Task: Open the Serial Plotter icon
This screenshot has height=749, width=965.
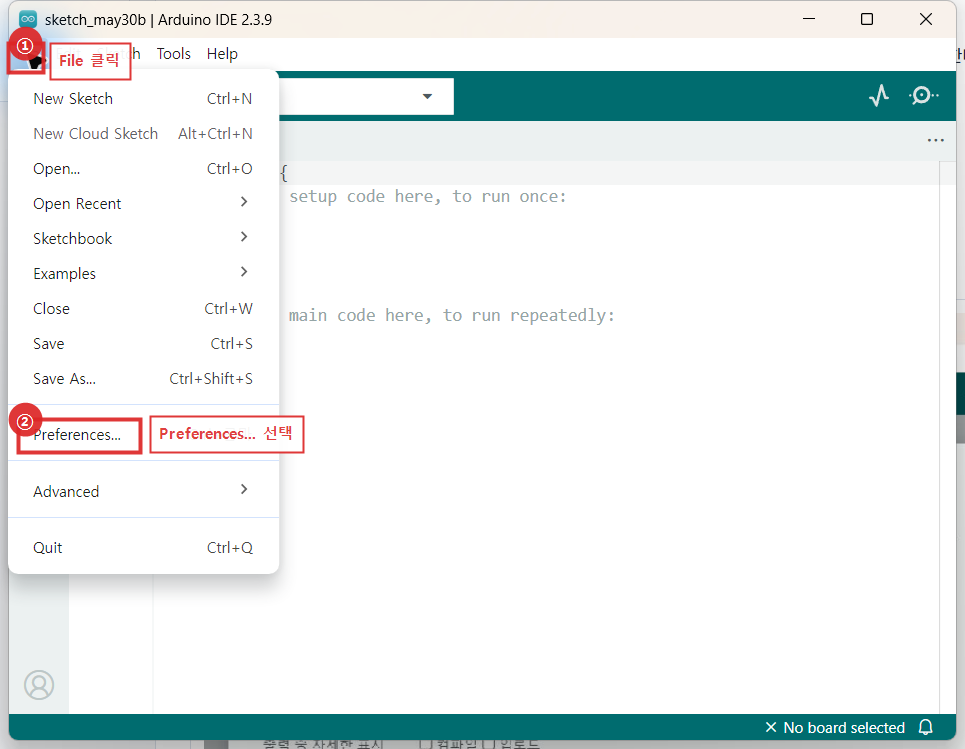Action: tap(879, 95)
